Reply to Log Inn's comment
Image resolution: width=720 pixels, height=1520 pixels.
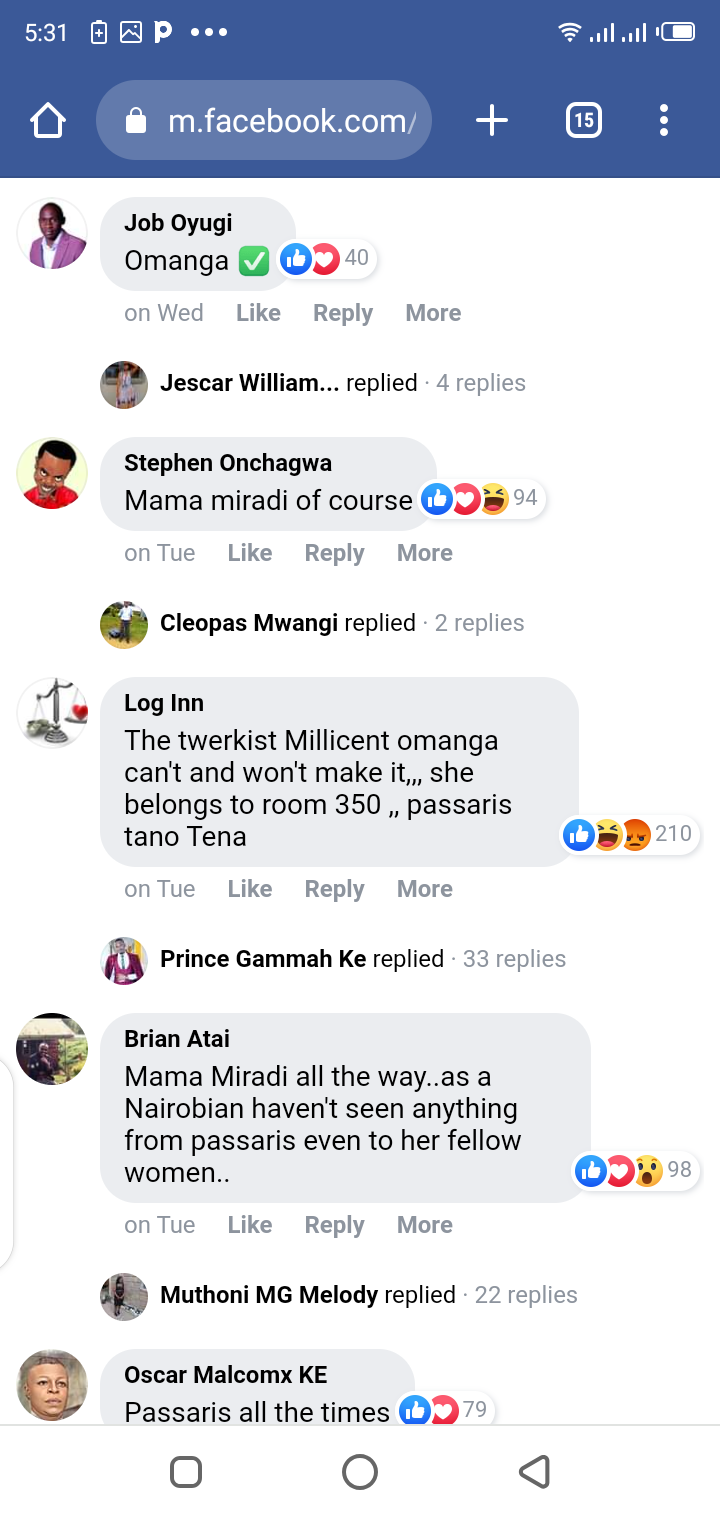[x=334, y=889]
